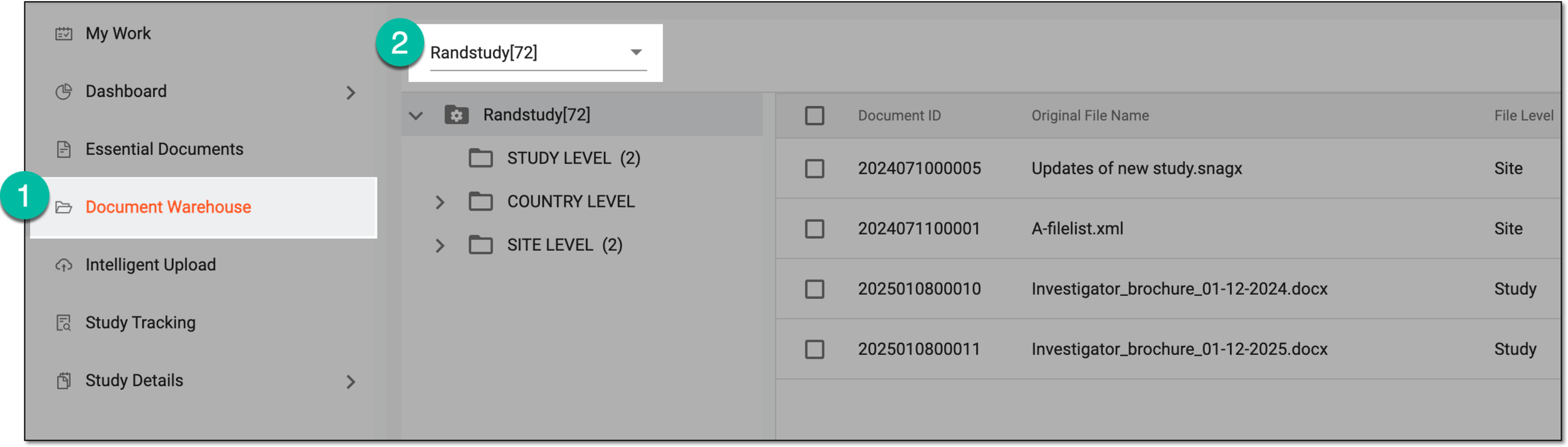Click file name Updates of new study.snagx
The width and height of the screenshot is (1568, 447).
tap(1136, 168)
